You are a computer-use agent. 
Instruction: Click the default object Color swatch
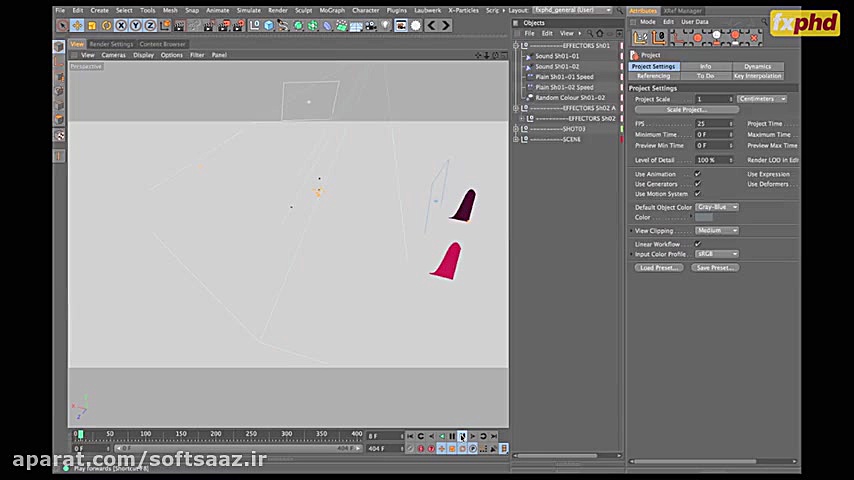pos(704,217)
